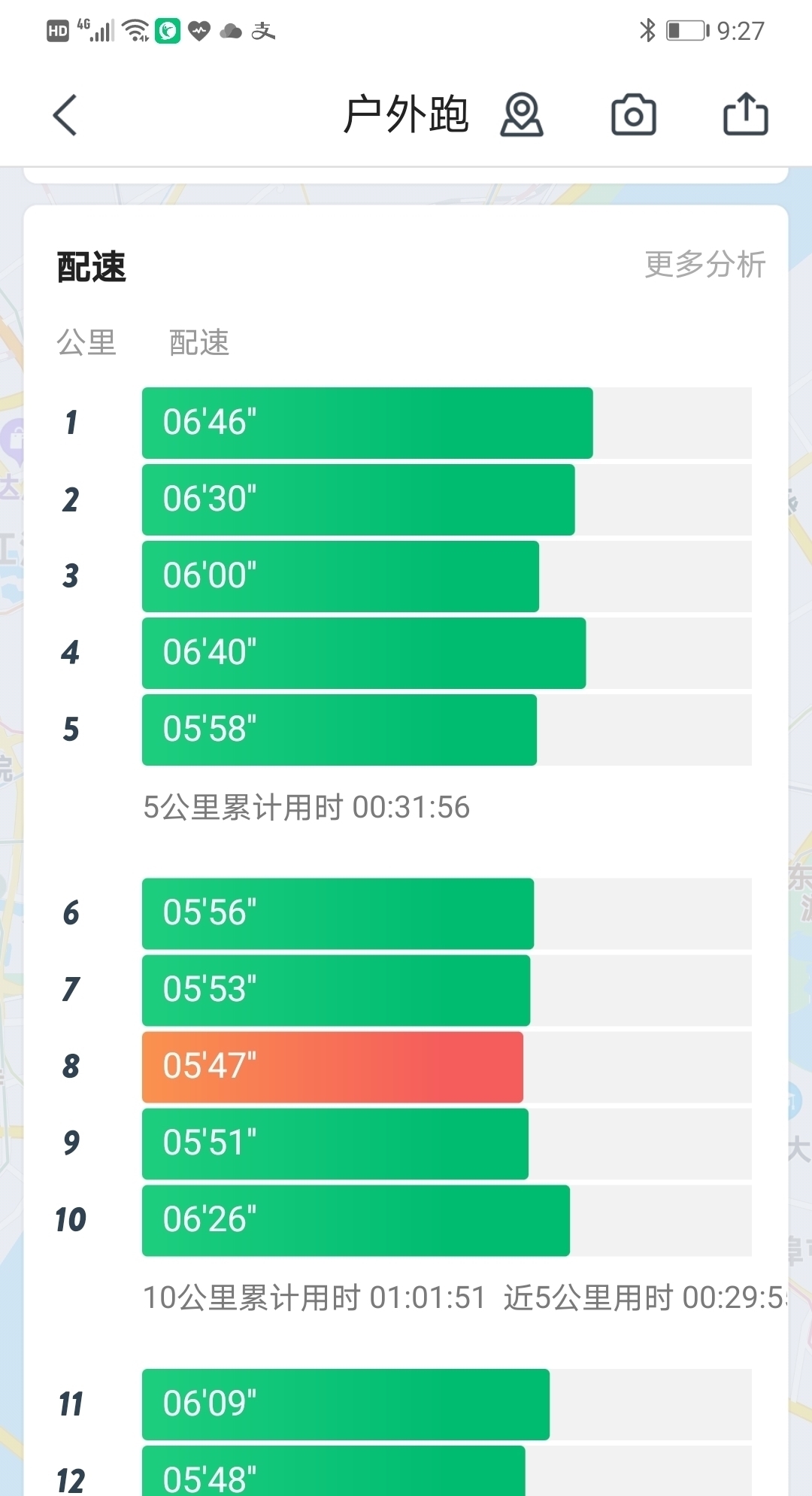The image size is (812, 1496).
Task: Tap kilometer 7 pace bar 05'53"
Action: 336,990
